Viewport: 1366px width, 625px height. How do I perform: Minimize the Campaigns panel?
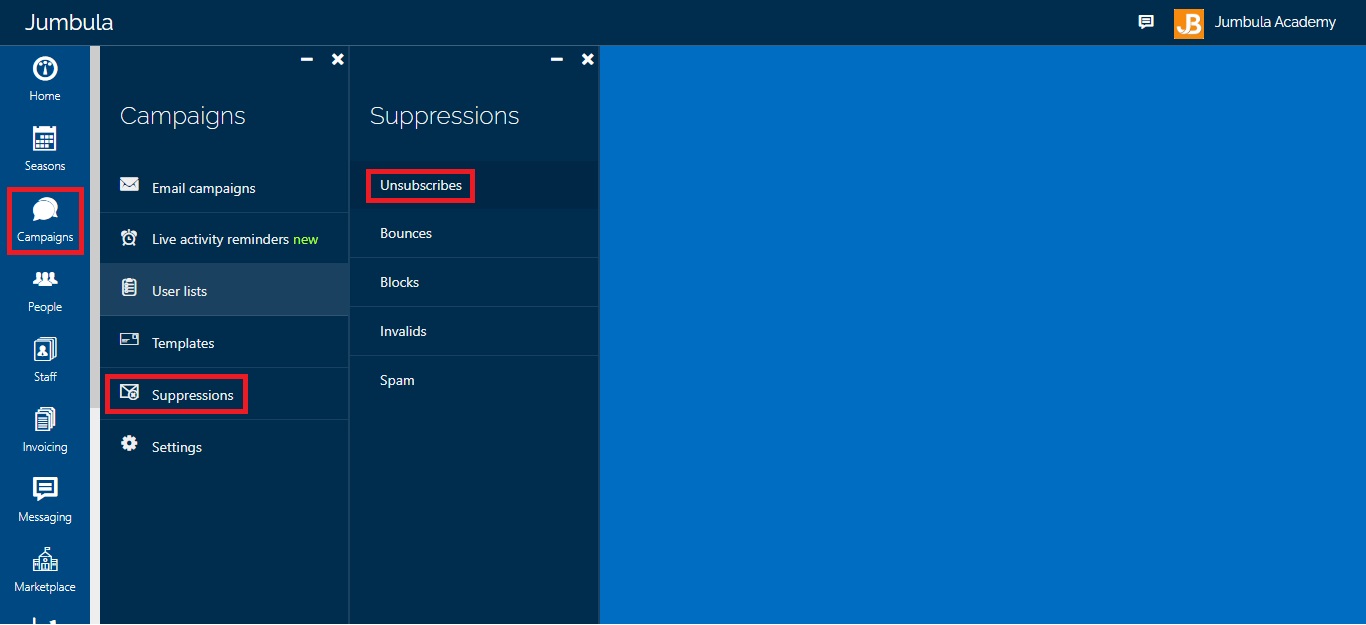[x=307, y=59]
